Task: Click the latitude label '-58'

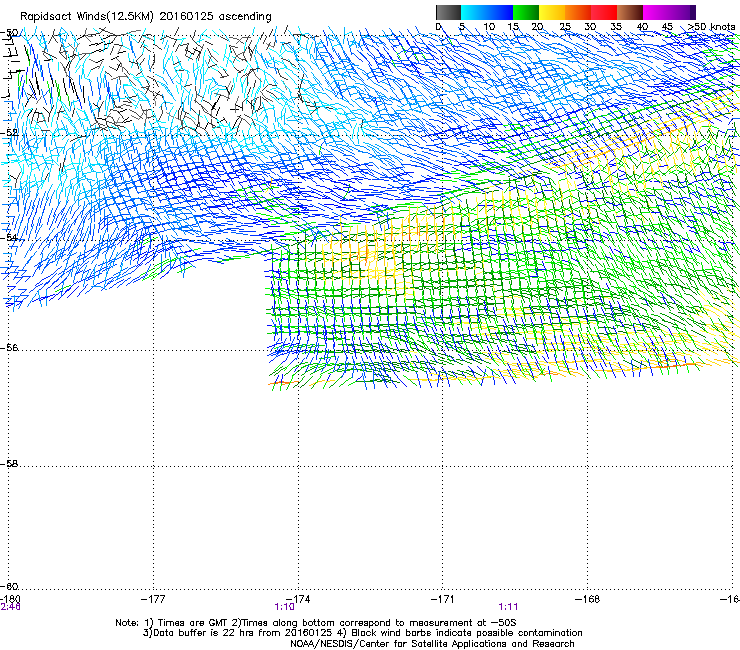Action: pos(9,464)
